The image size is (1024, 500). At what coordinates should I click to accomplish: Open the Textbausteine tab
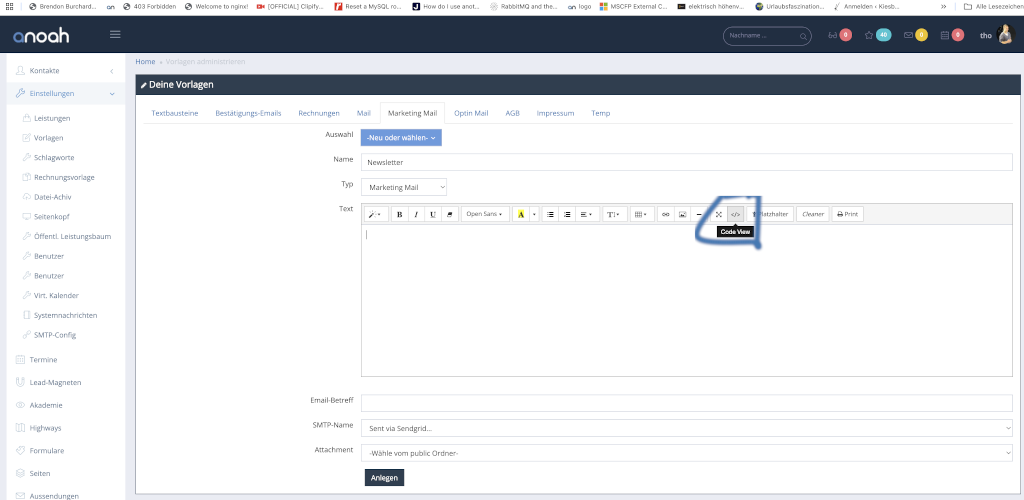(175, 113)
